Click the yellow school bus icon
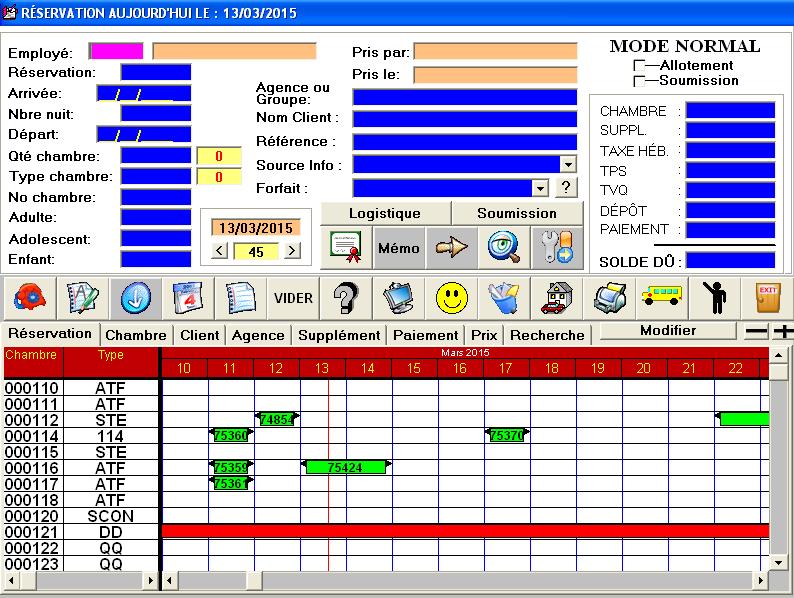Screen dimensions: 794x598 pos(662,298)
